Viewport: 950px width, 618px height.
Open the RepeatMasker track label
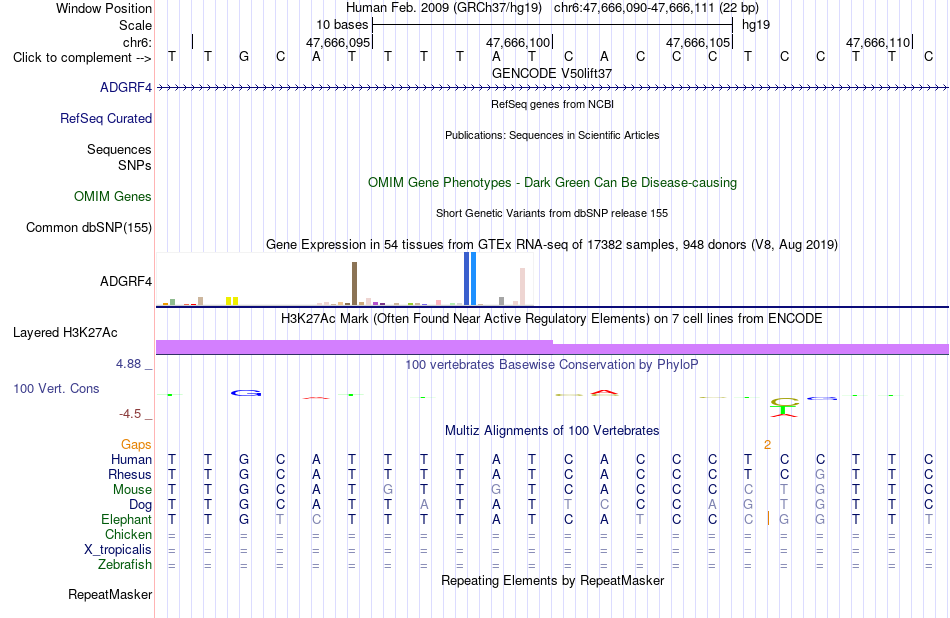pyautogui.click(x=110, y=594)
